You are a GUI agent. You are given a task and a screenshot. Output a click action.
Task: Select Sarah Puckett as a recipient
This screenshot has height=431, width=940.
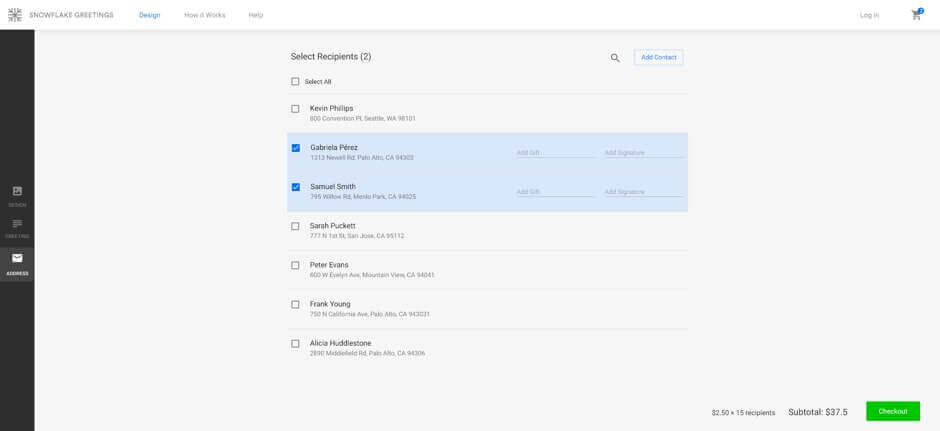(295, 227)
